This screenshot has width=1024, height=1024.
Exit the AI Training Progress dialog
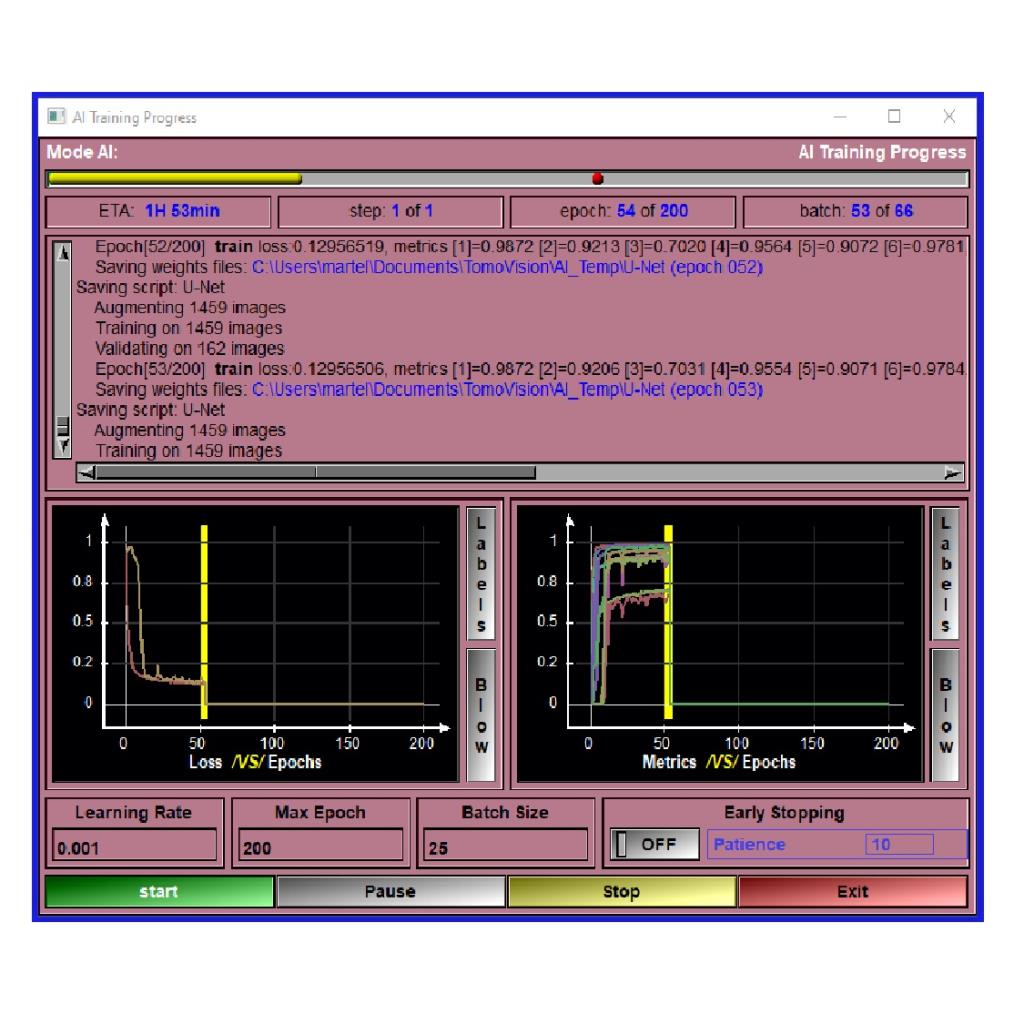tap(852, 891)
